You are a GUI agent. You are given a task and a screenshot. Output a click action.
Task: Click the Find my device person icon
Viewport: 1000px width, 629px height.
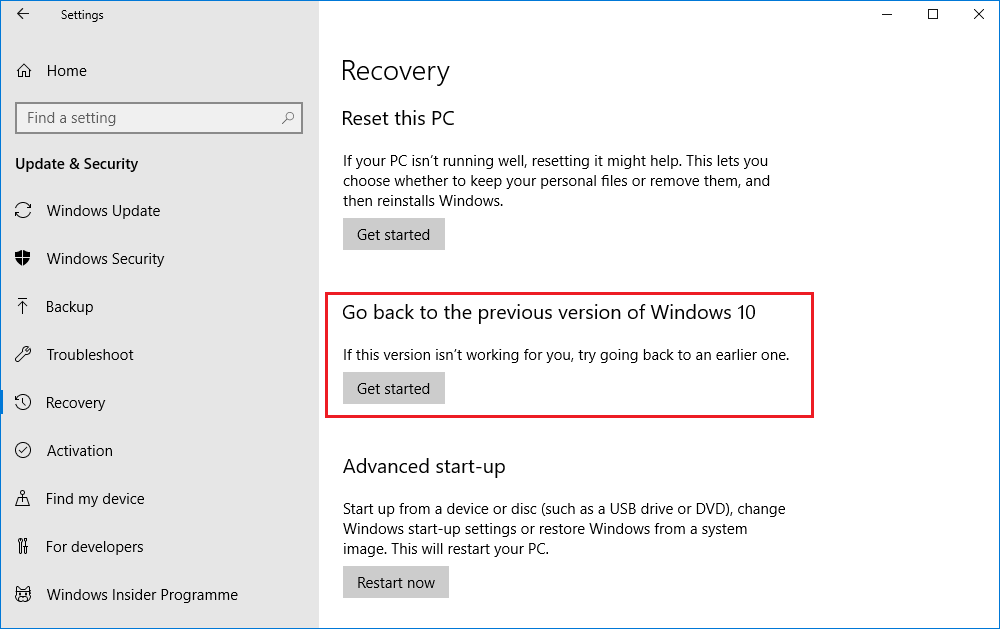23,498
